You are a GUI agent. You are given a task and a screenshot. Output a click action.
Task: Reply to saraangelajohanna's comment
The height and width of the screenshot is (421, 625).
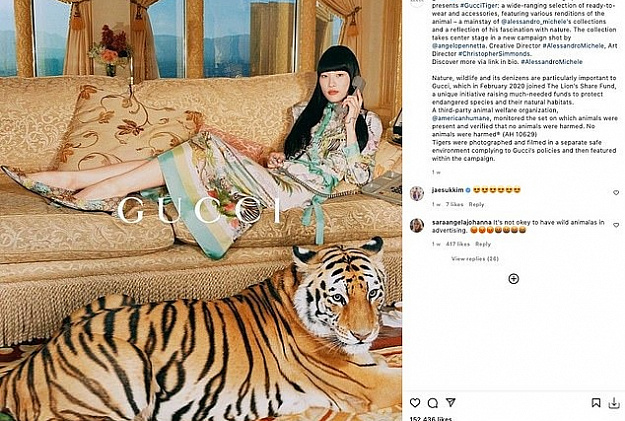[x=483, y=244]
